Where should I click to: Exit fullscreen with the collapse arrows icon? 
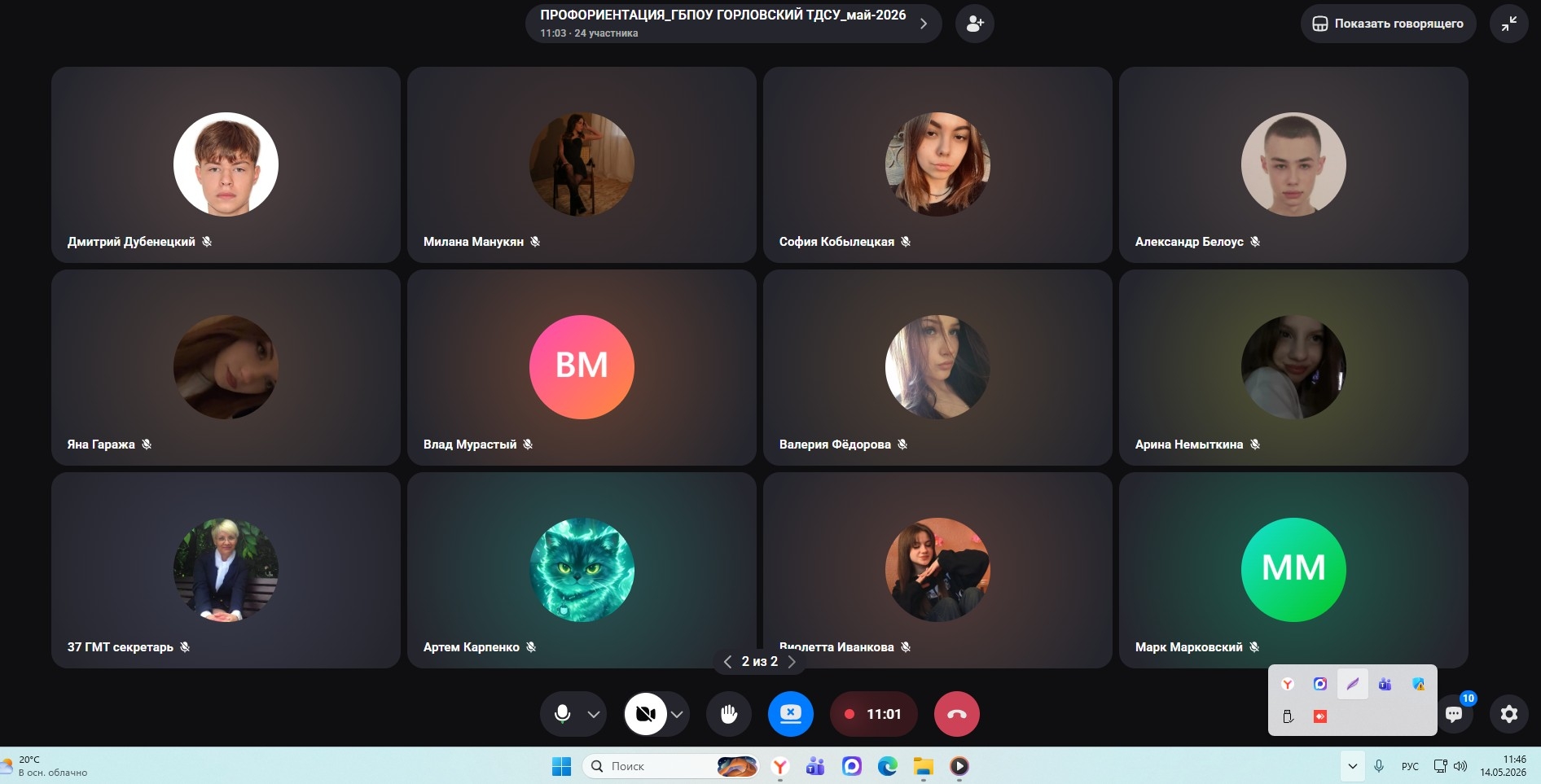pos(1509,24)
